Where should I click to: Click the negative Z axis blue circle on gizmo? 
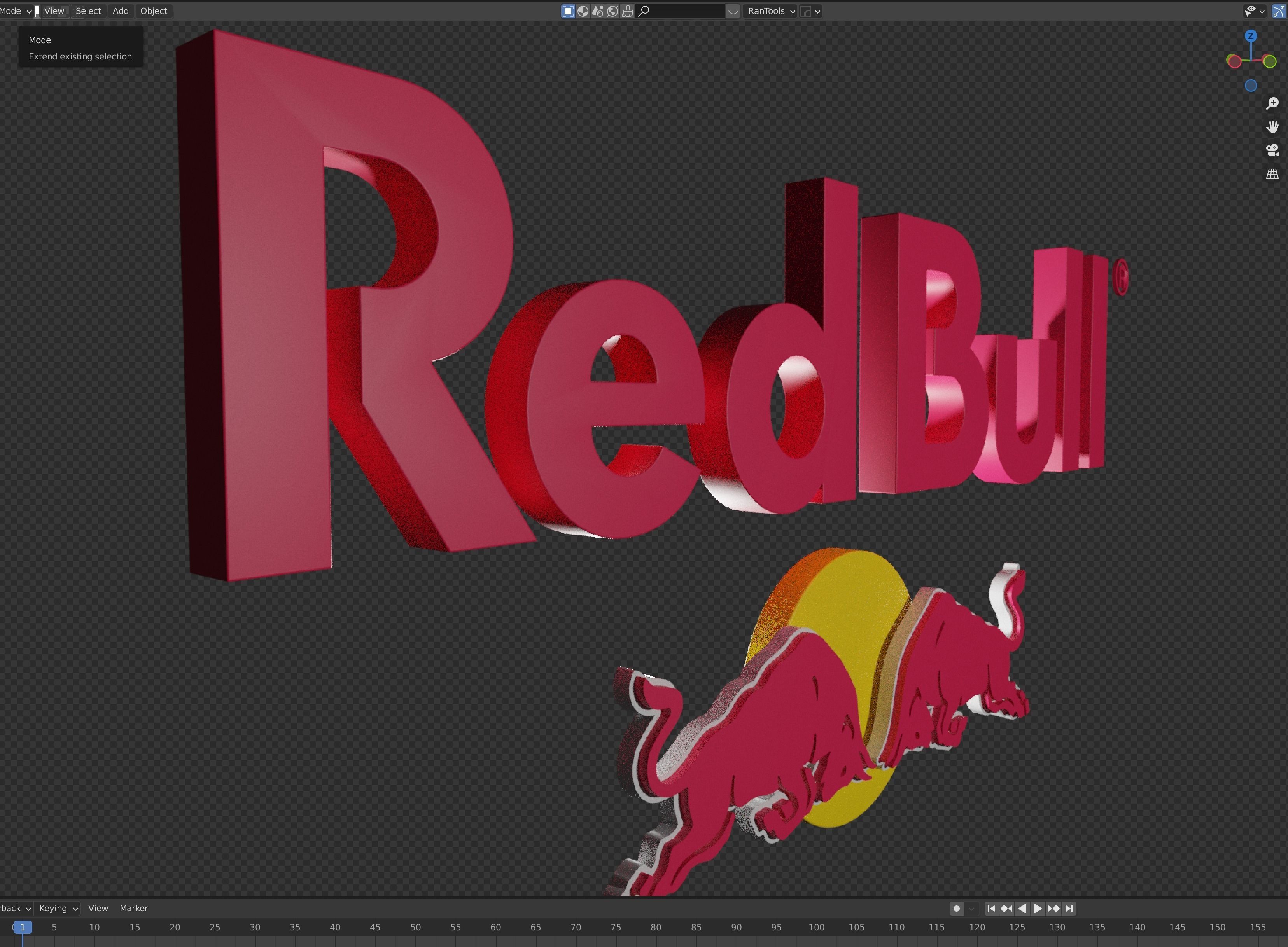1251,86
